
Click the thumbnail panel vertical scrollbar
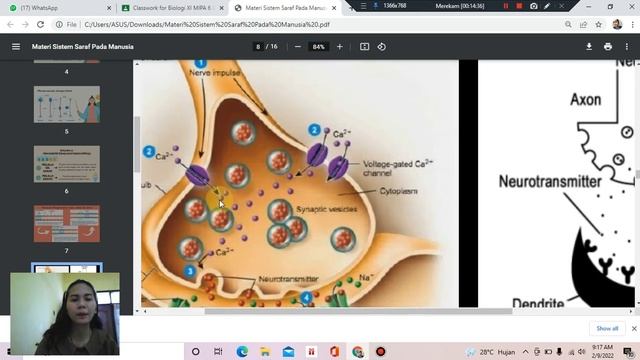(137, 145)
